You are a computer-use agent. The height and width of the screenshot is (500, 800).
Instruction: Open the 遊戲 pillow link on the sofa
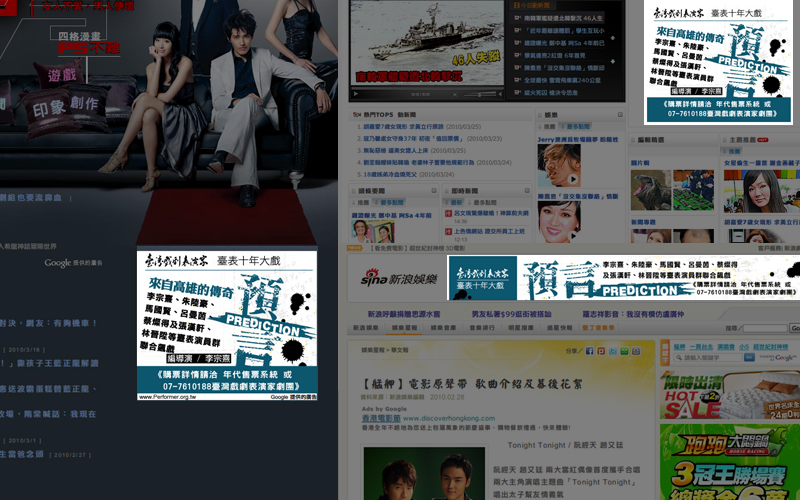[x=60, y=75]
